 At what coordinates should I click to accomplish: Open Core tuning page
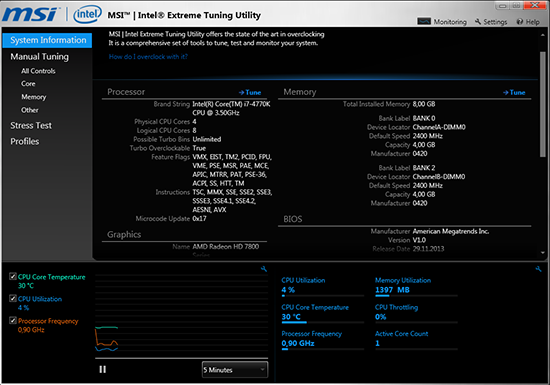[x=28, y=84]
